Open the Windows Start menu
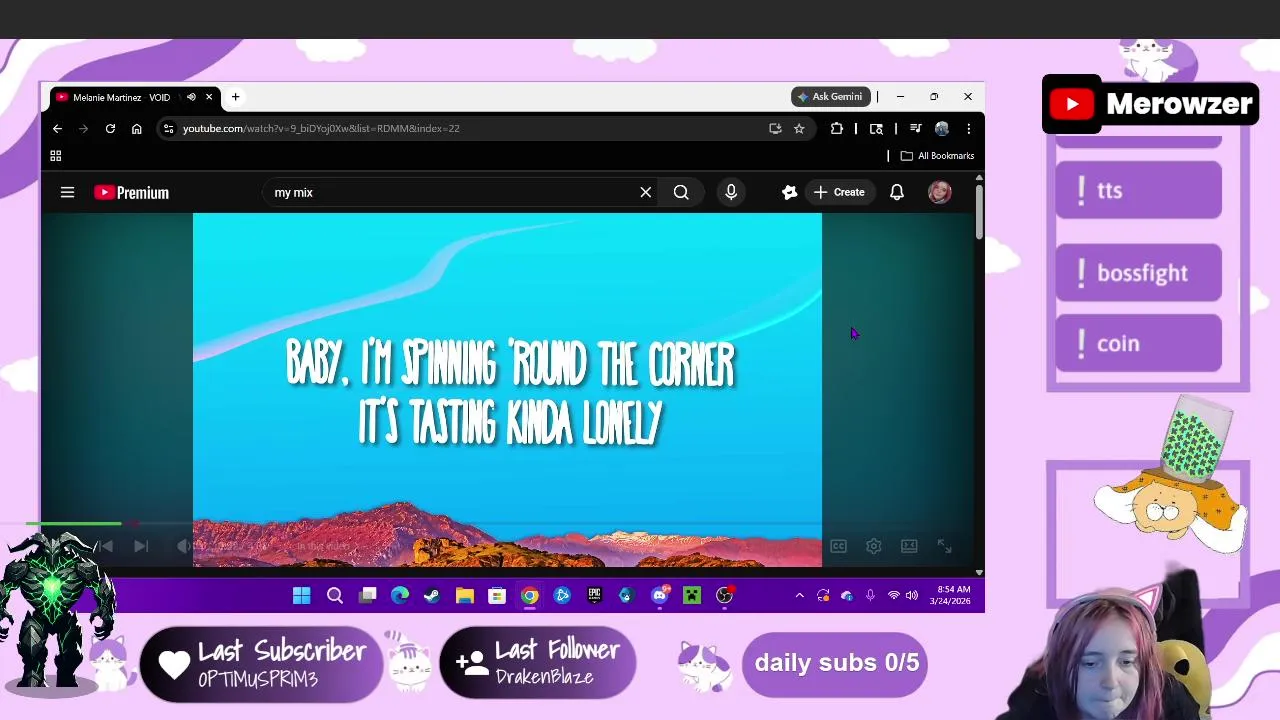 [x=301, y=596]
